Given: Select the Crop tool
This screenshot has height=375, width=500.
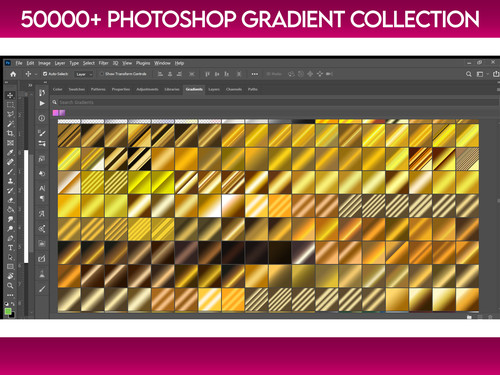Looking at the screenshot, I should point(10,133).
